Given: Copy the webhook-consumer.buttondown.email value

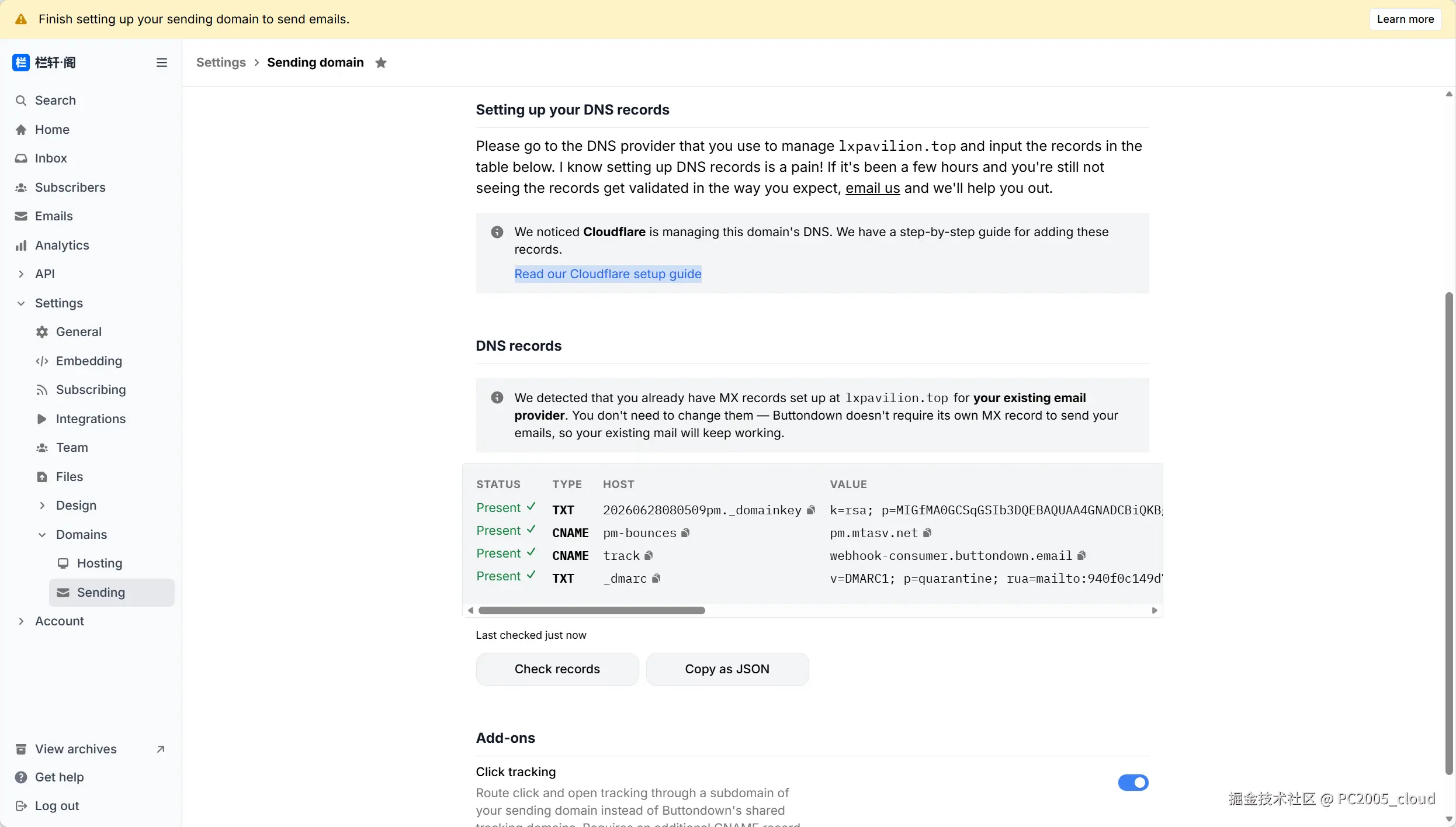Looking at the screenshot, I should tap(1081, 556).
